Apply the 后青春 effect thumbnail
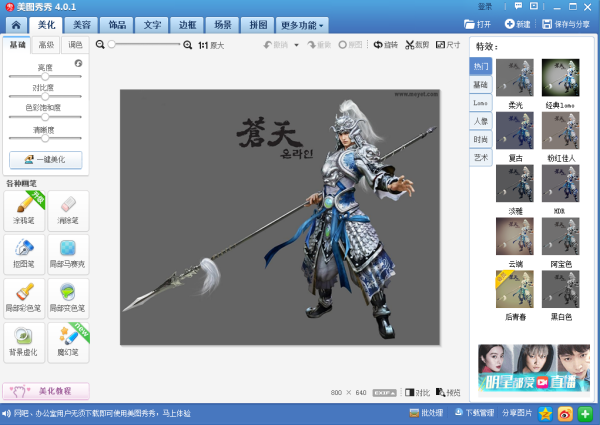 coord(515,289)
